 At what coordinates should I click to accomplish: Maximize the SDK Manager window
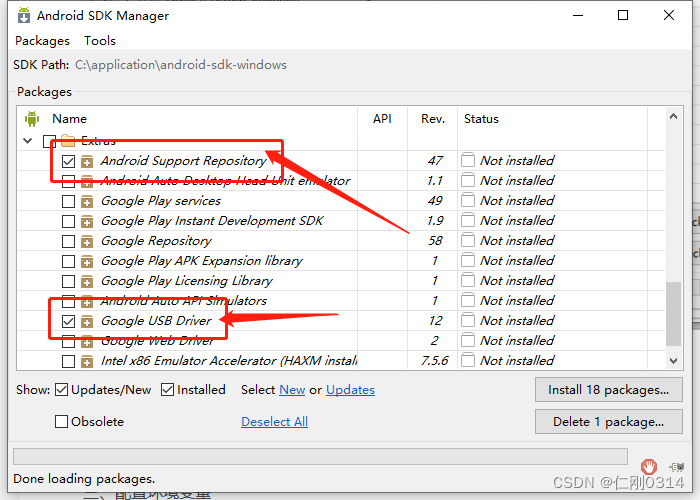coord(623,15)
